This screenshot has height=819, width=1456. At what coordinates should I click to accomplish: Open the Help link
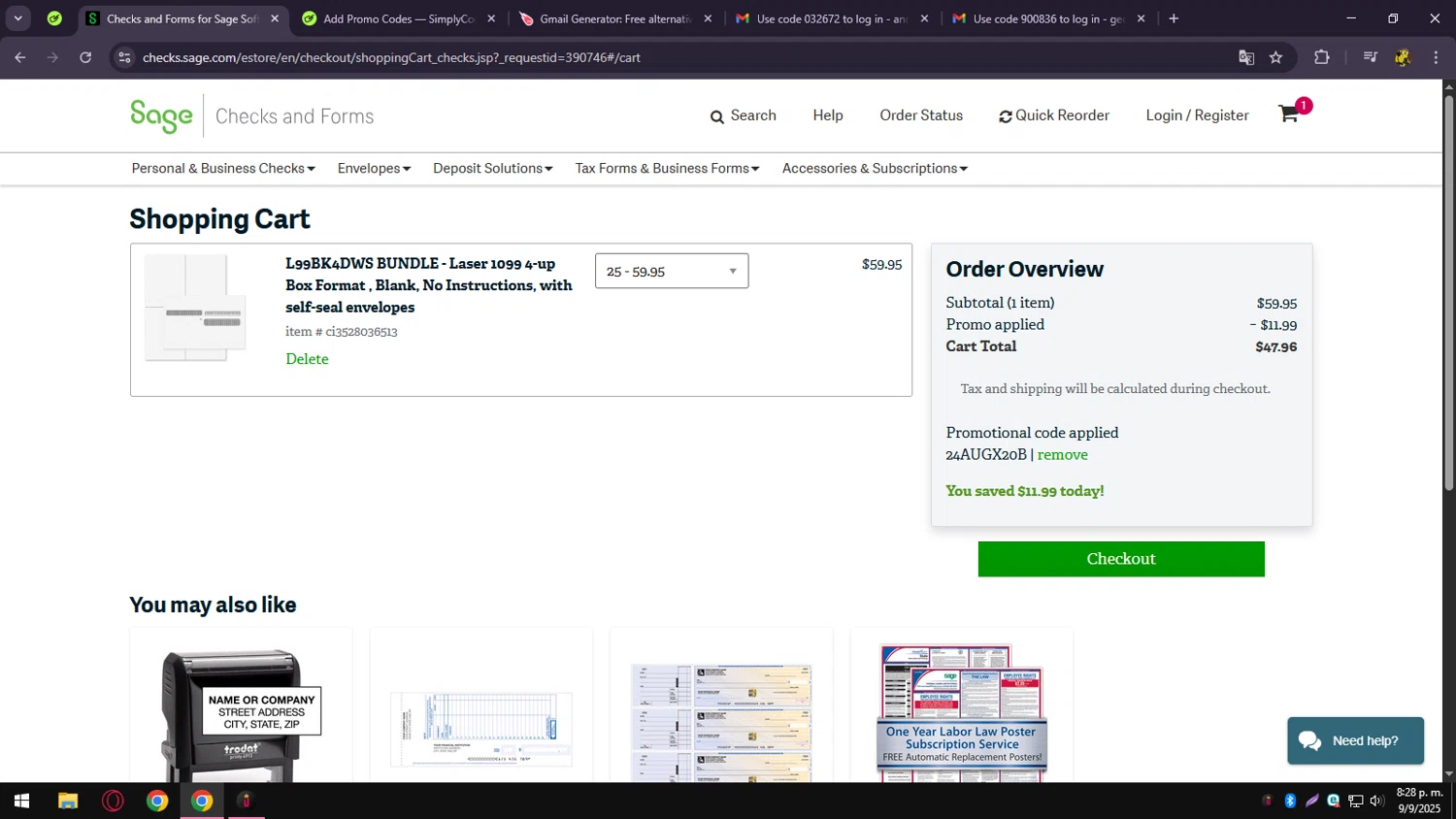pos(828,115)
